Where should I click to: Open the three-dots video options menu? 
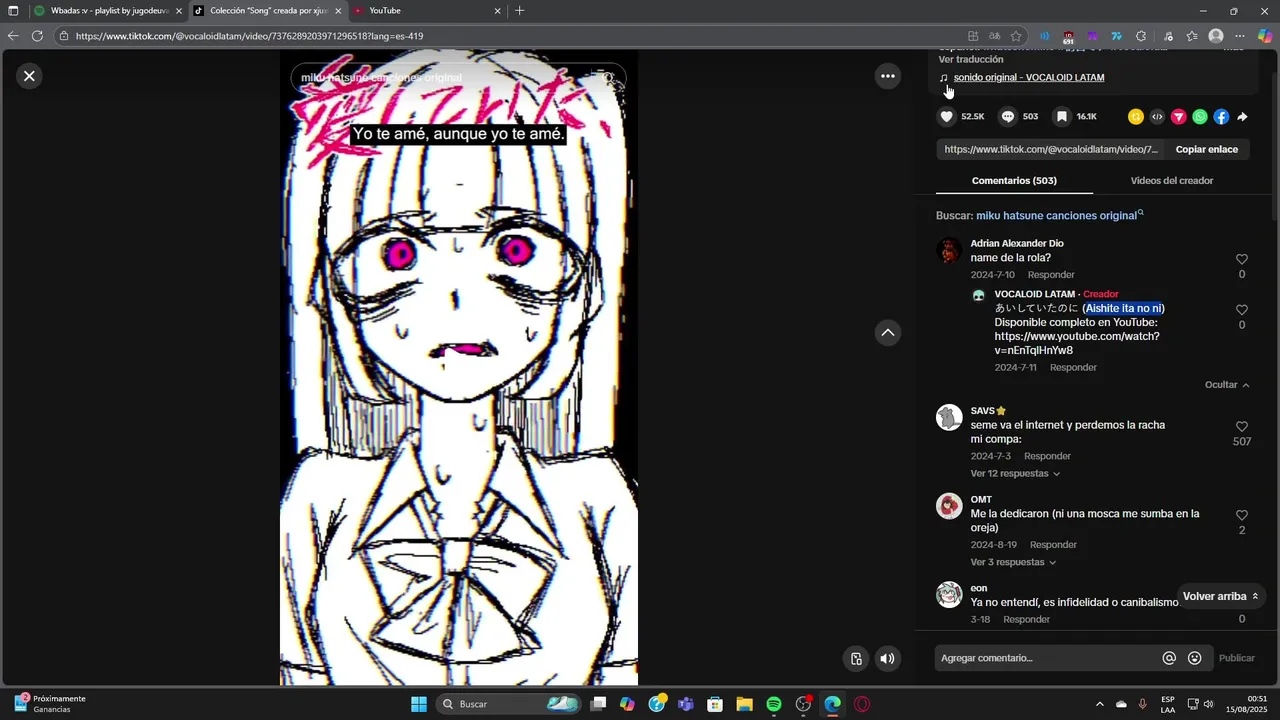click(887, 76)
